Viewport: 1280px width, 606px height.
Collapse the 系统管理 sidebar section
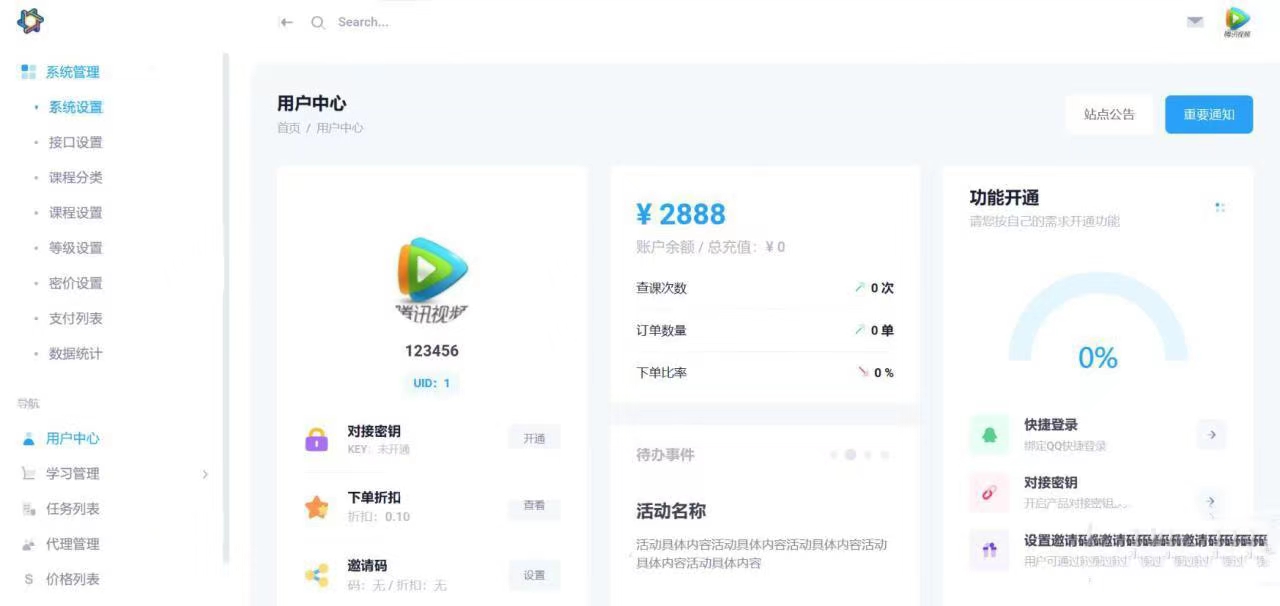(72, 72)
